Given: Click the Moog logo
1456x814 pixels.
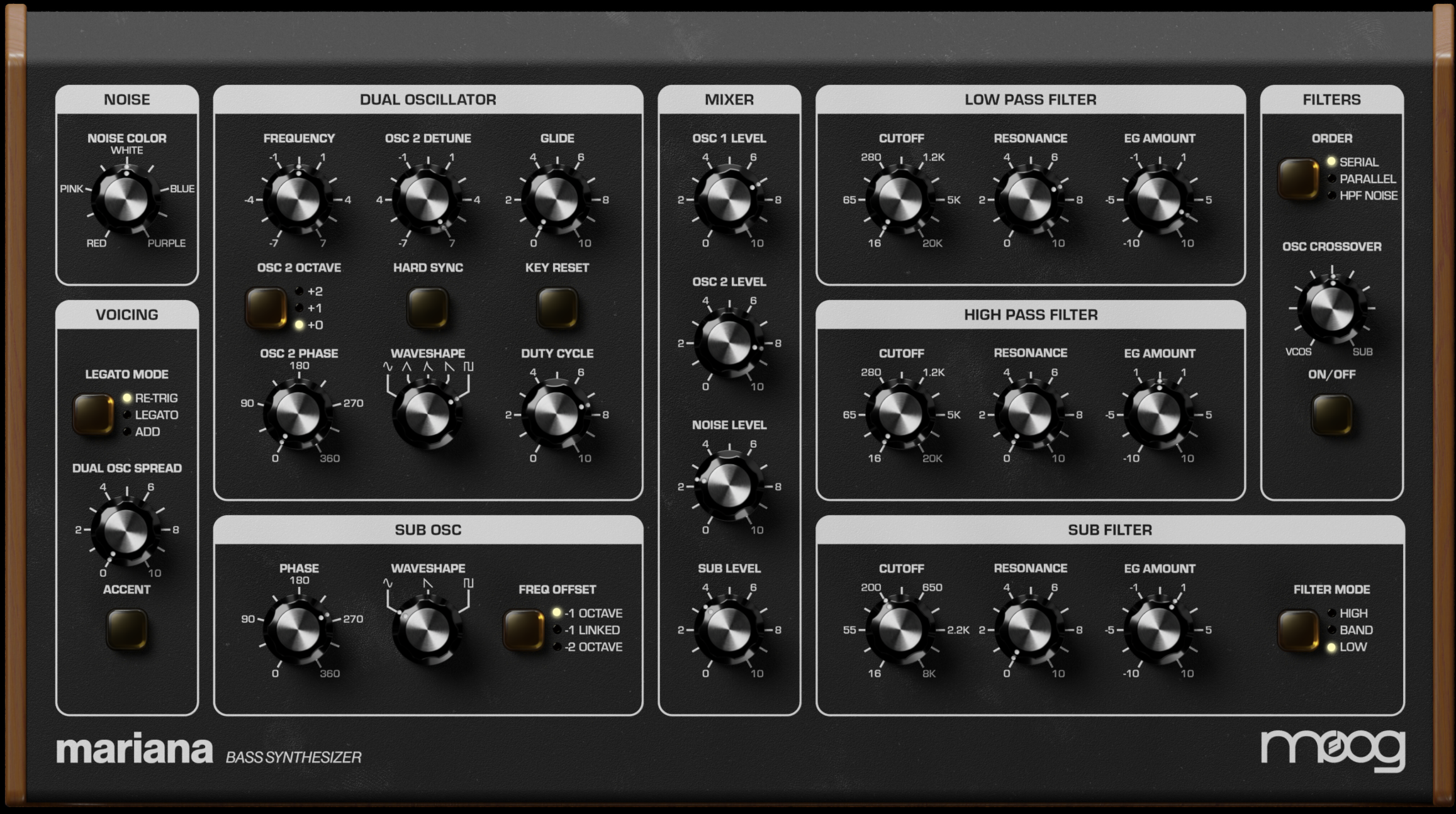Looking at the screenshot, I should (1332, 749).
